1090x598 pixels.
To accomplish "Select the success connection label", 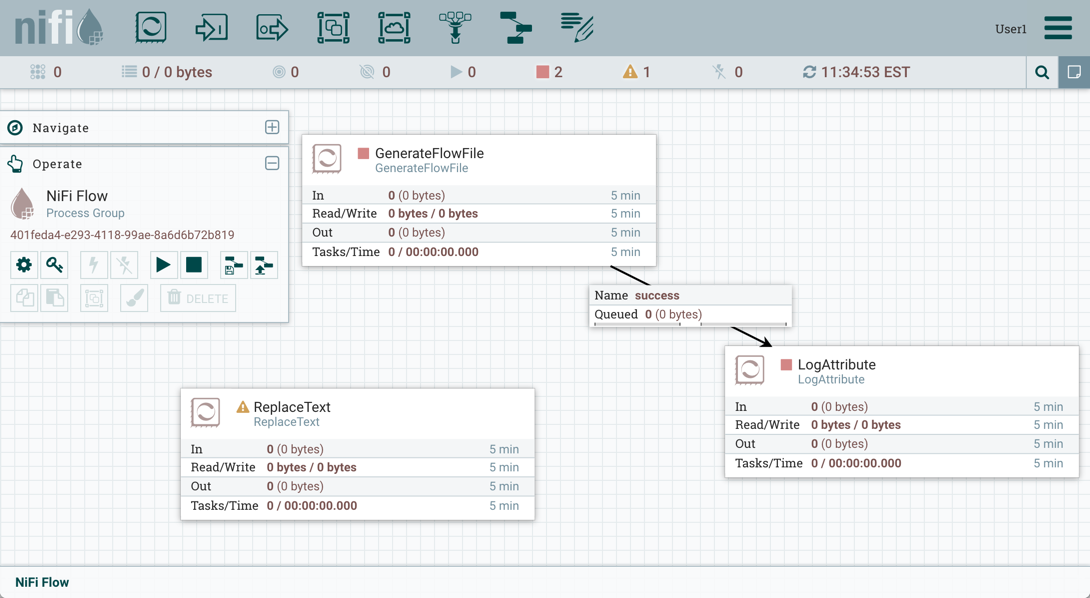I will pyautogui.click(x=657, y=295).
